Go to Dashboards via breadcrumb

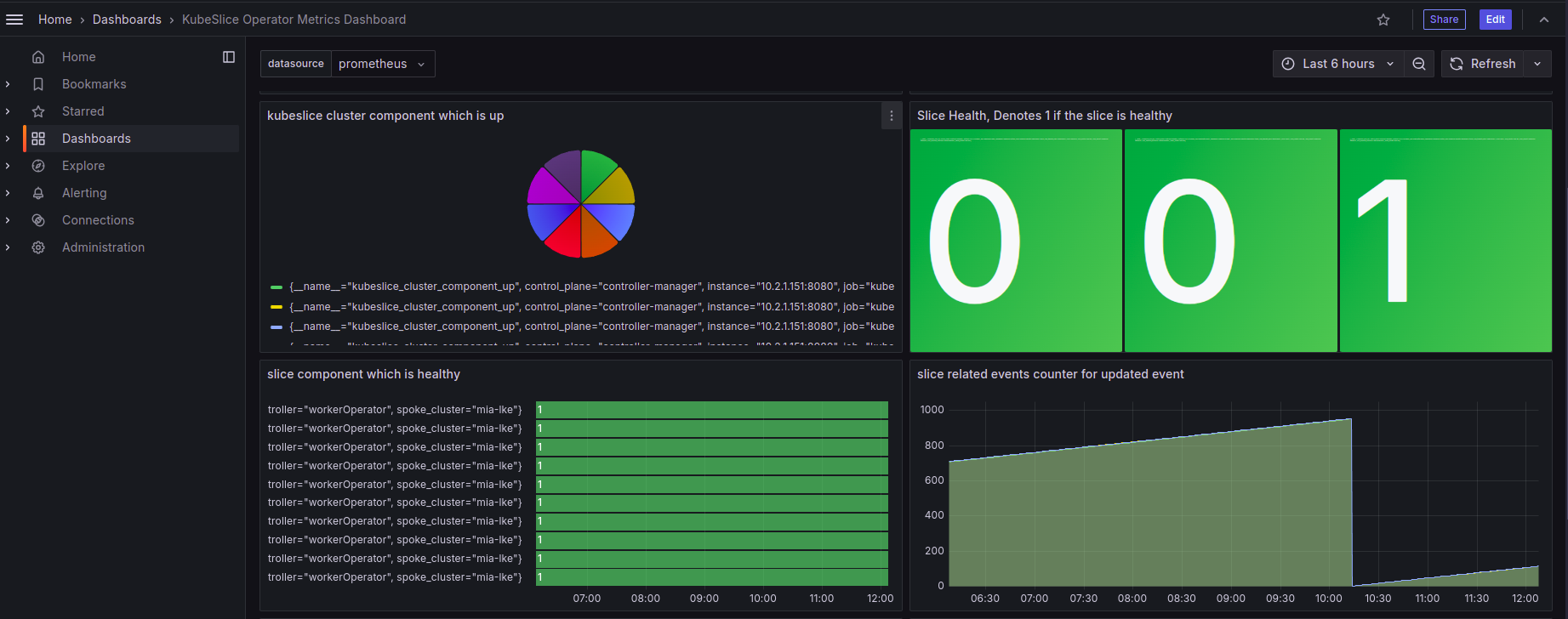pos(127,20)
